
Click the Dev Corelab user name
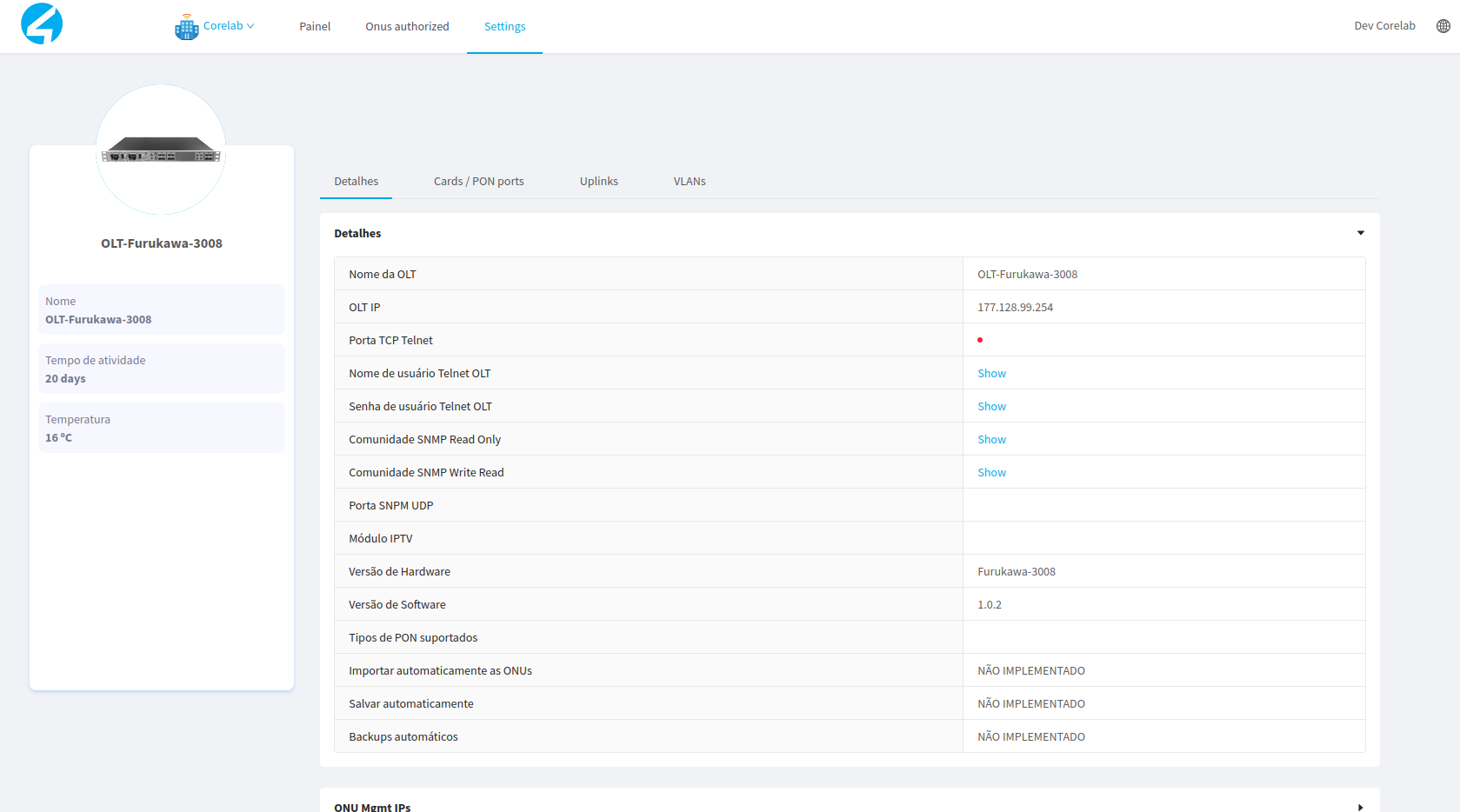click(x=1383, y=26)
